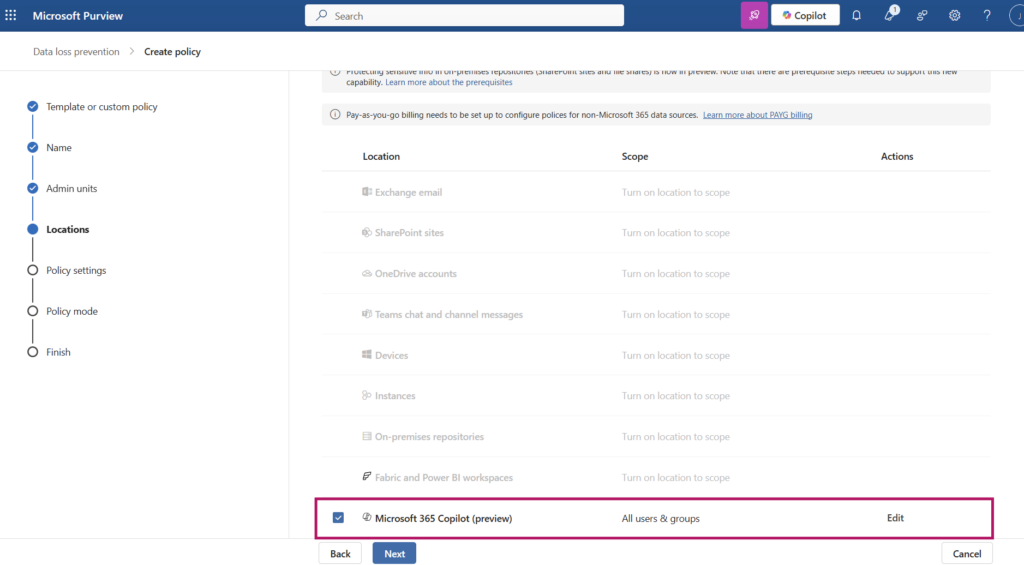Click the Name step completed checkmark
Screen dimensions: 1024x565
33,148
